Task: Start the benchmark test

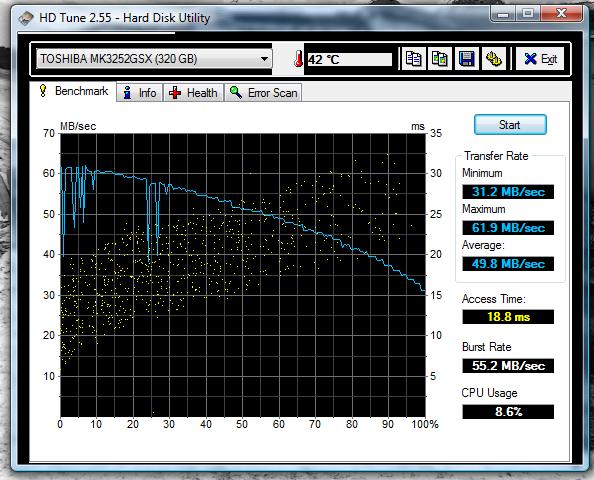Action: point(510,125)
